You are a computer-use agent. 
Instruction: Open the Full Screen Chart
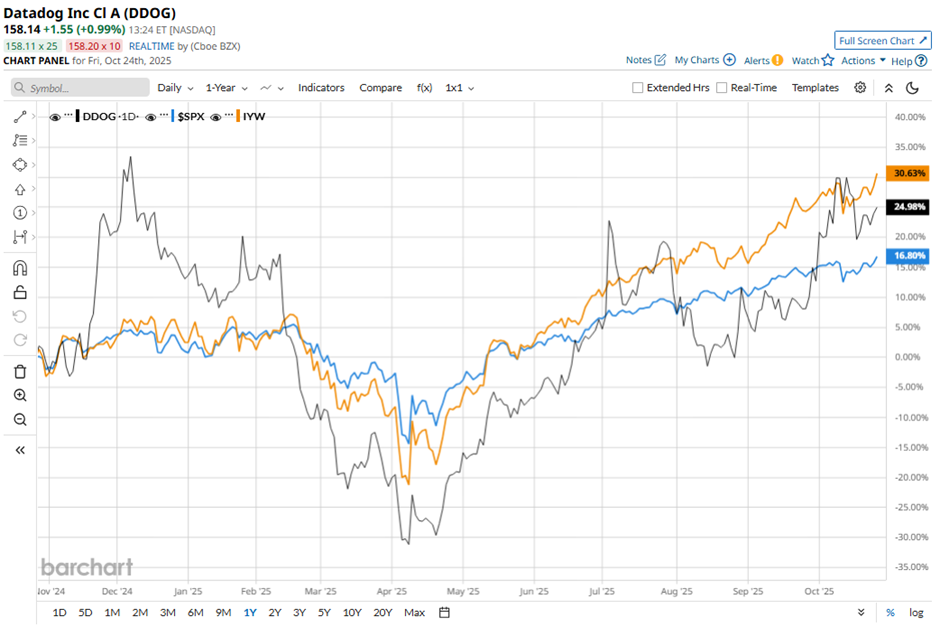point(882,41)
